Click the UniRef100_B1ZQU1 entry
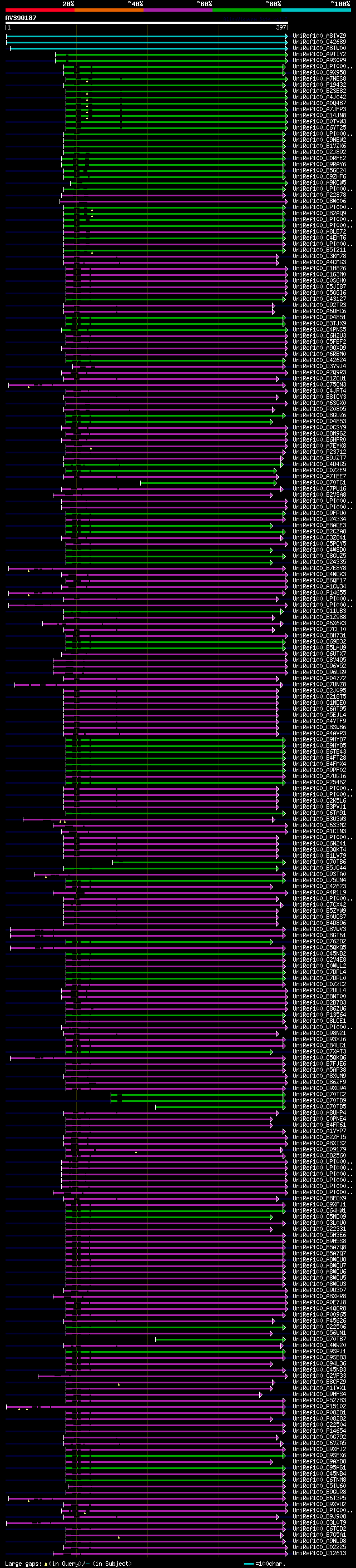 (319, 379)
